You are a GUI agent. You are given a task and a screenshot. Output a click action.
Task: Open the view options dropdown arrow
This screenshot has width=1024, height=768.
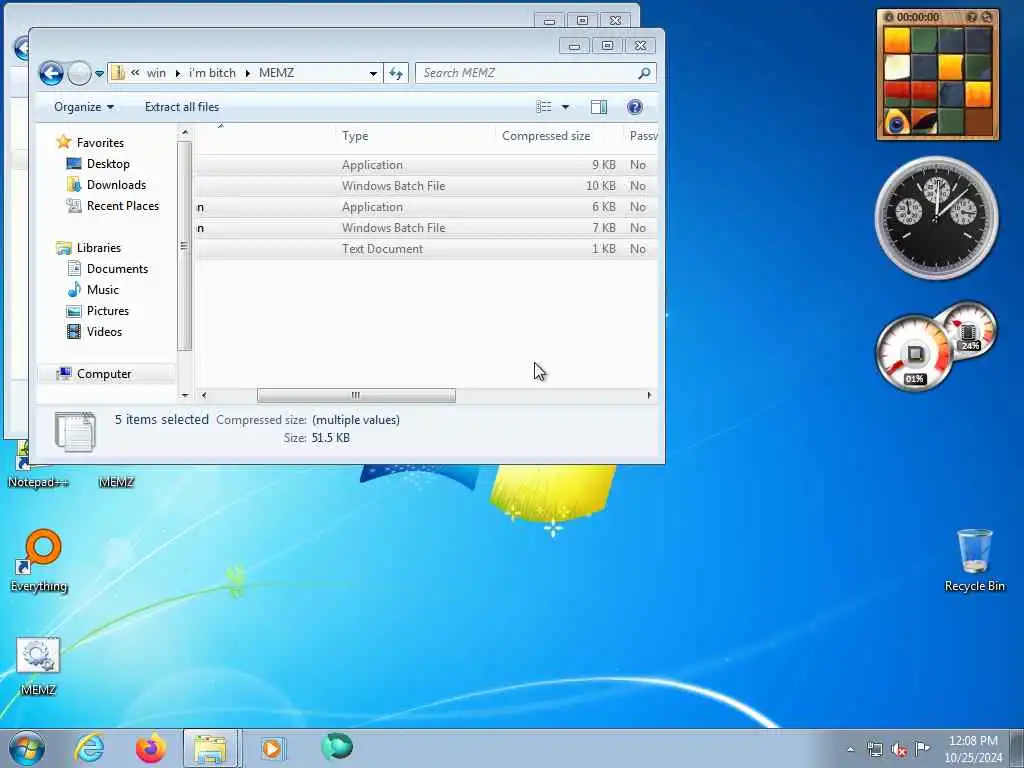click(566, 107)
